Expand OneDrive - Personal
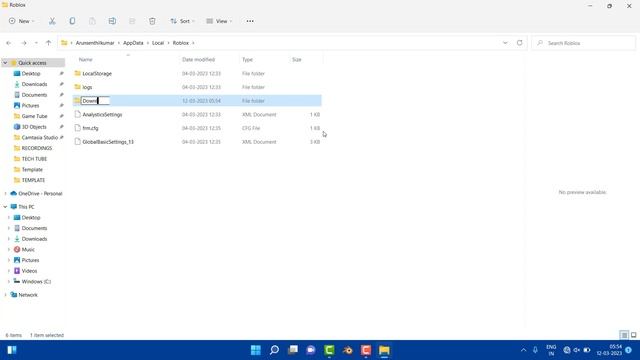 click(x=5, y=193)
